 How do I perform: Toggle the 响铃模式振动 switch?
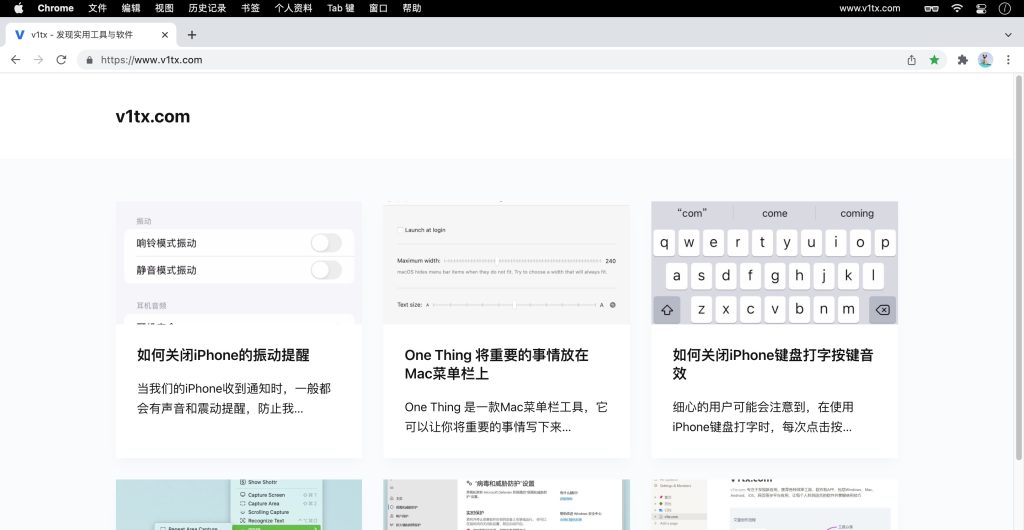326,243
